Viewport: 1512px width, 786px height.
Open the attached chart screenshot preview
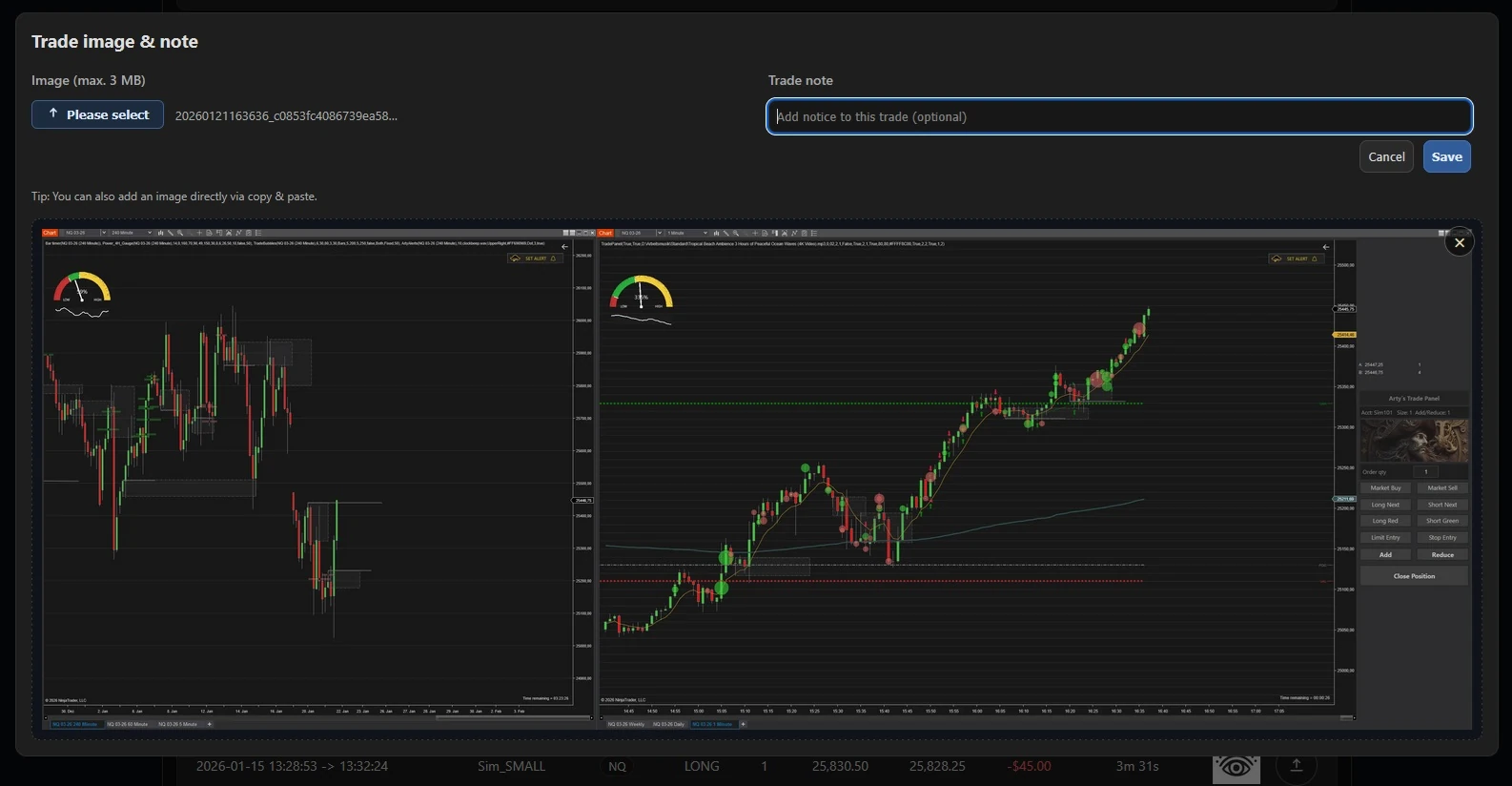[x=757, y=479]
